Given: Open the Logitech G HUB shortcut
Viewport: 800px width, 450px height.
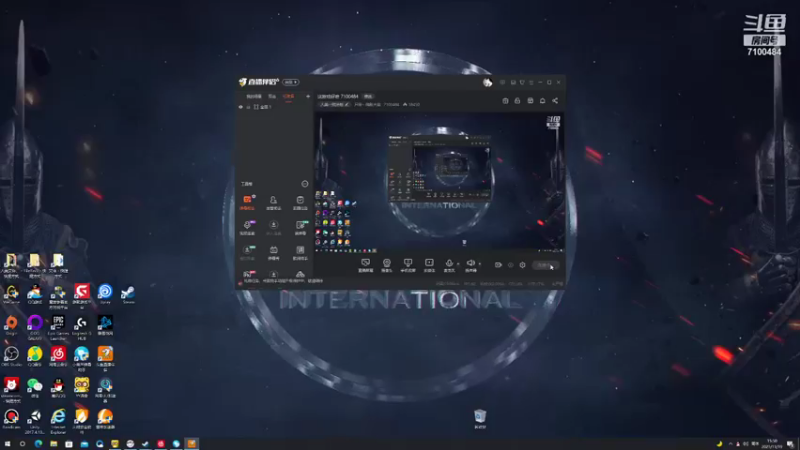Looking at the screenshot, I should tap(82, 327).
